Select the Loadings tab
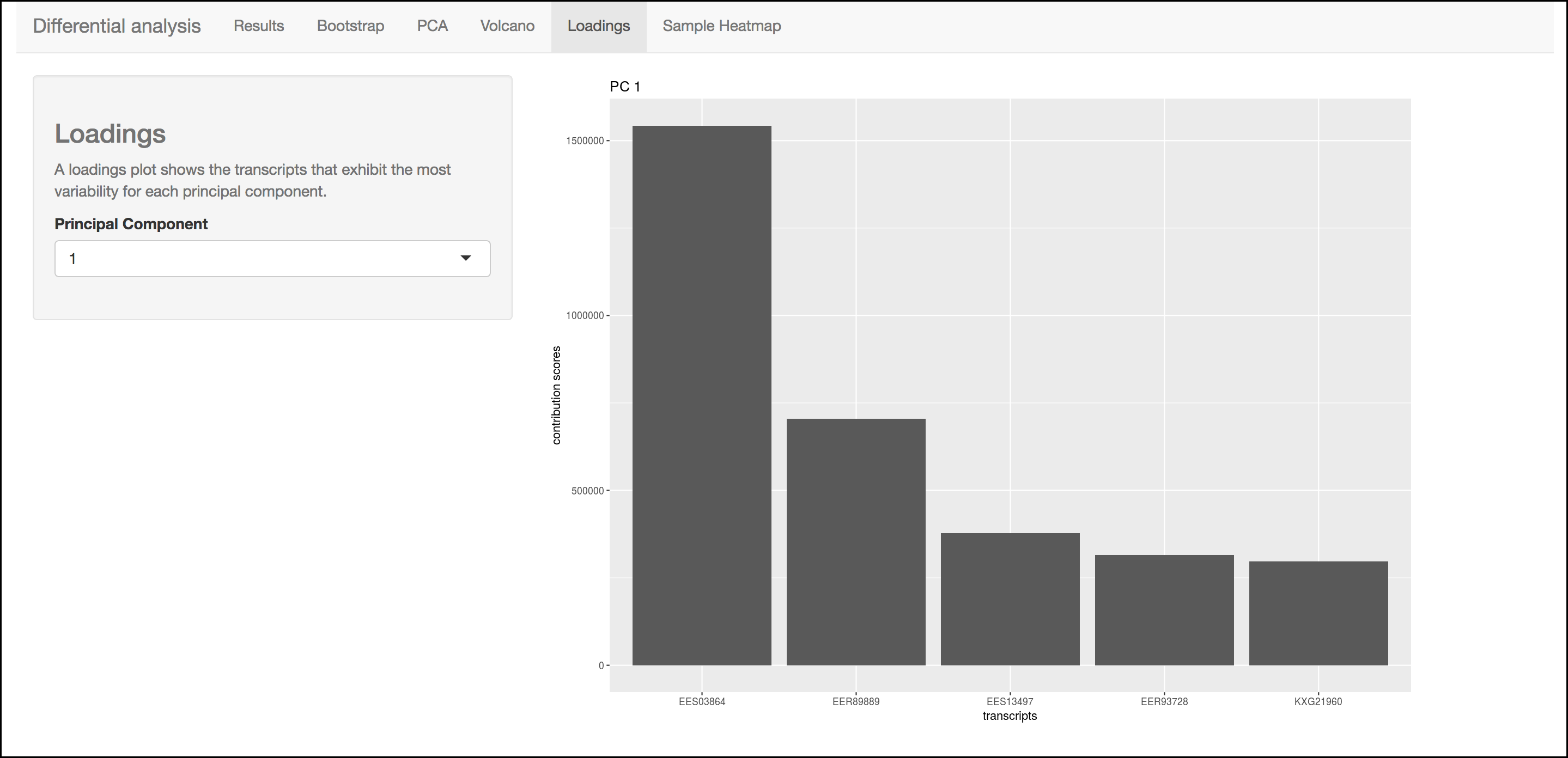The width and height of the screenshot is (1568, 758). 599,26
